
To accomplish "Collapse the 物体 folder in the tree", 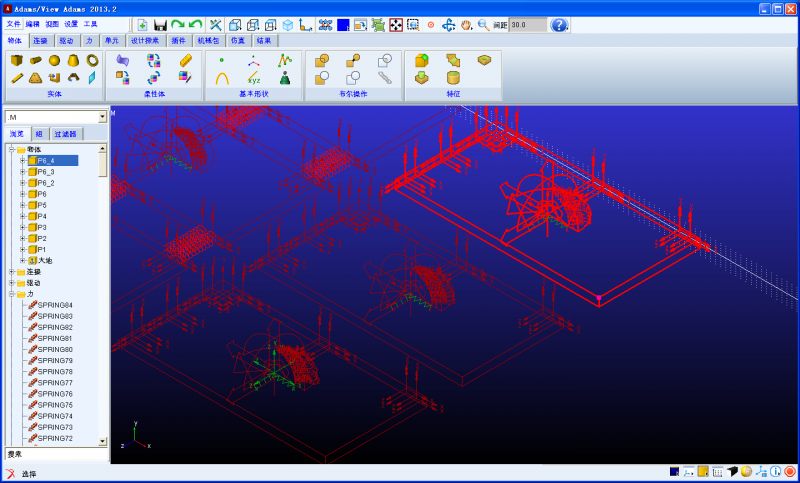I will click(12, 150).
